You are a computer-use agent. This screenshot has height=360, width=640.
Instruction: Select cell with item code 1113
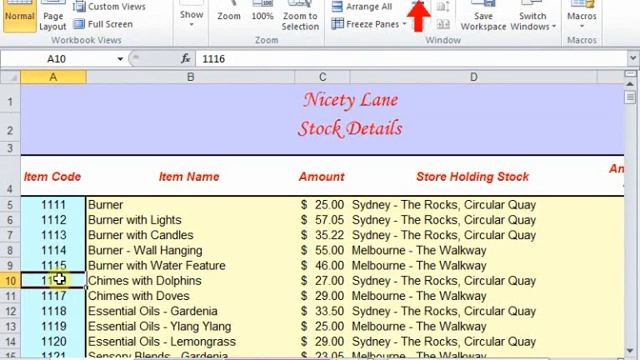coord(53,235)
